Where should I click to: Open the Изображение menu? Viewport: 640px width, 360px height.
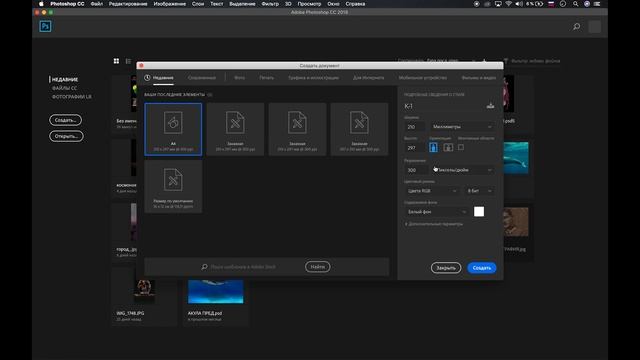pos(169,4)
